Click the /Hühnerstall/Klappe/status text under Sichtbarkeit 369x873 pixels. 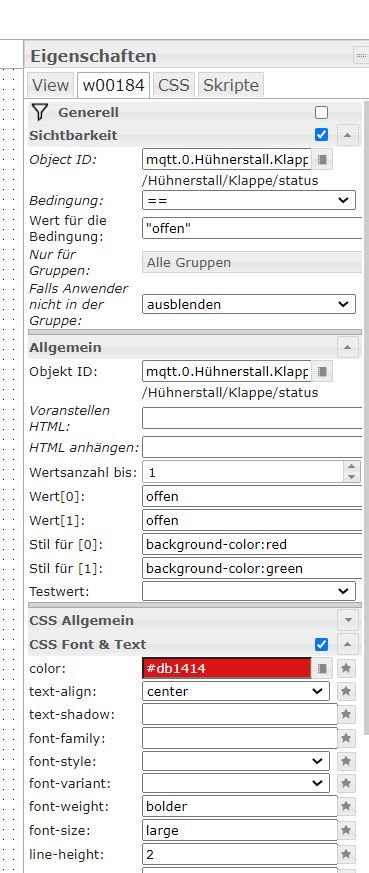pos(230,181)
